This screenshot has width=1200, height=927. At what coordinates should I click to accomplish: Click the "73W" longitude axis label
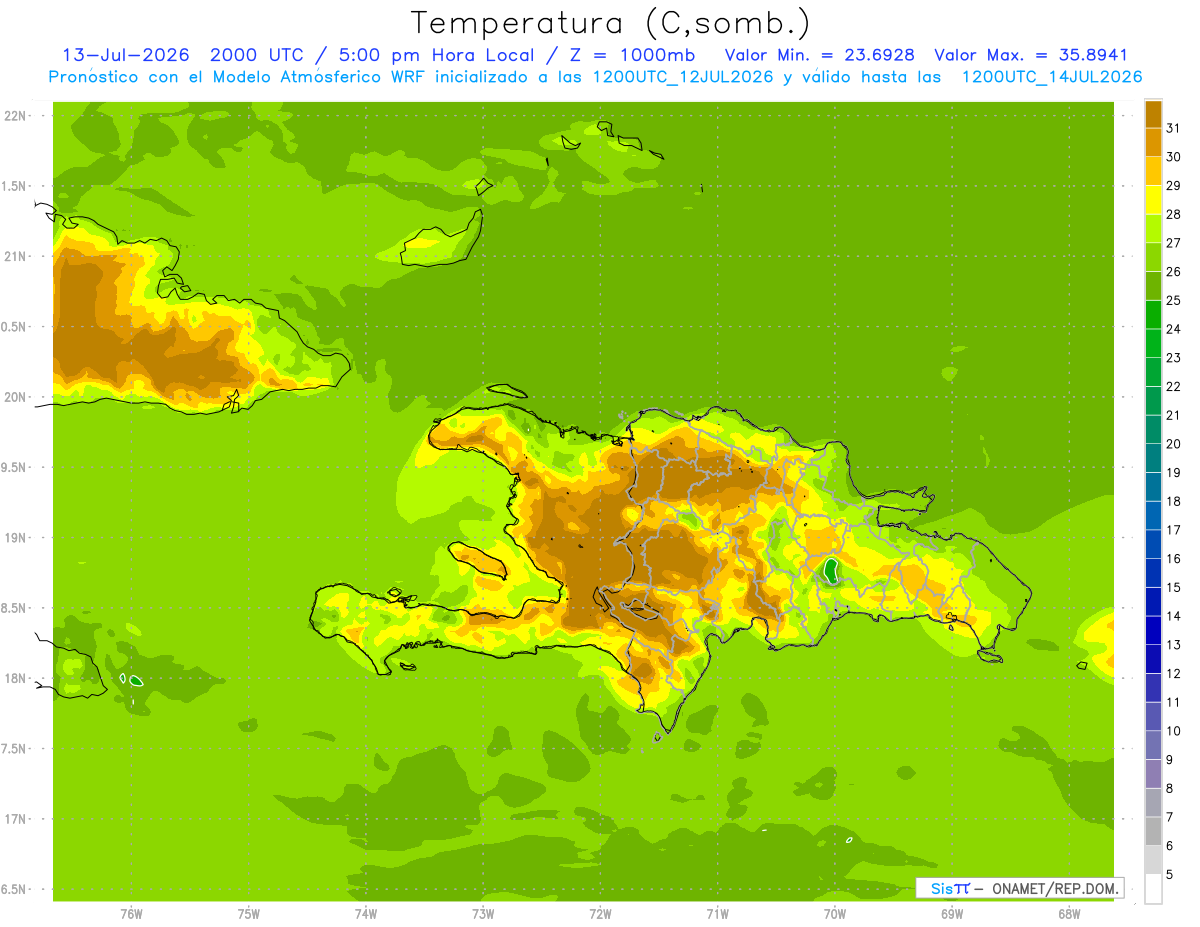click(x=483, y=913)
